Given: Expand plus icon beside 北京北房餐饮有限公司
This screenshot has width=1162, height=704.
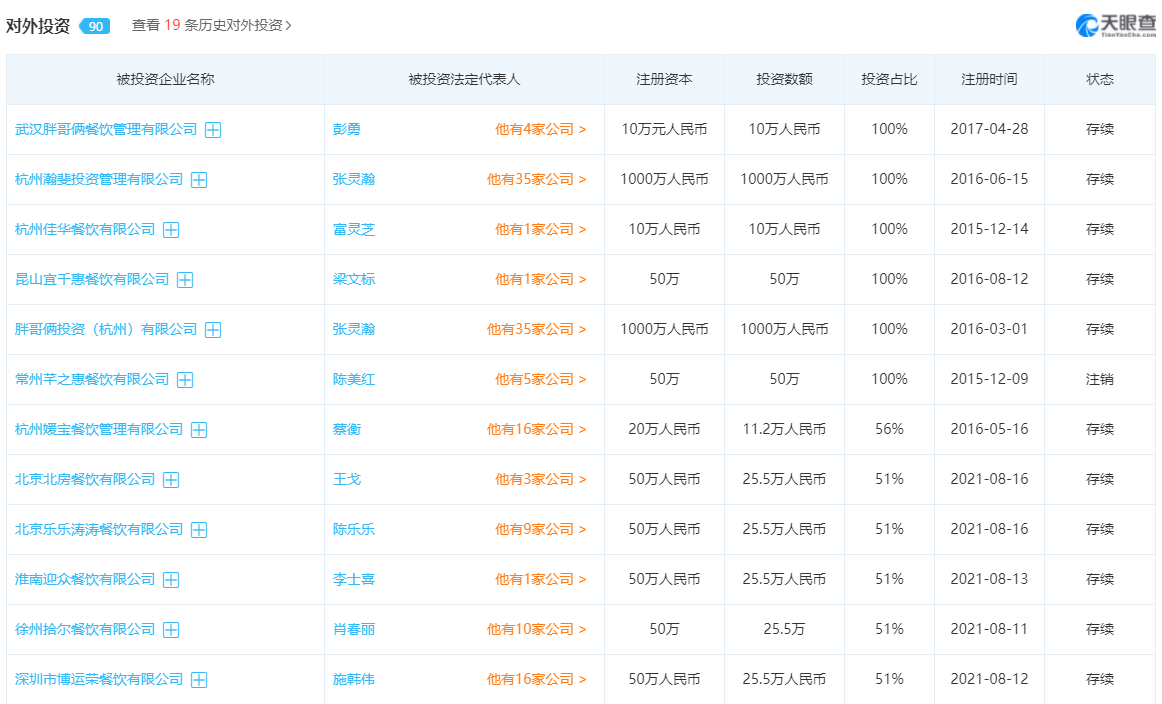Looking at the screenshot, I should click(171, 480).
